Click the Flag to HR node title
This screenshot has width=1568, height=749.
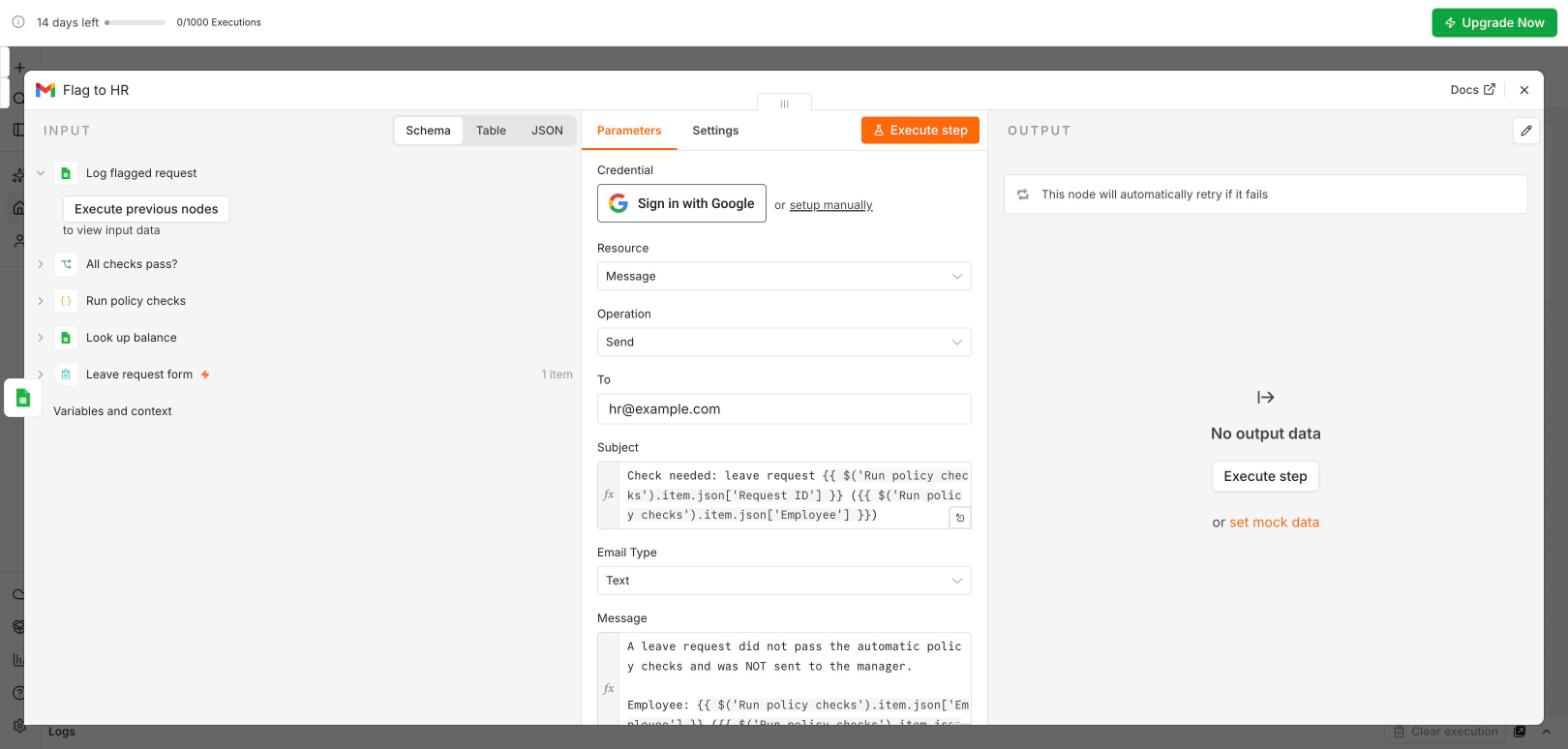point(96,90)
